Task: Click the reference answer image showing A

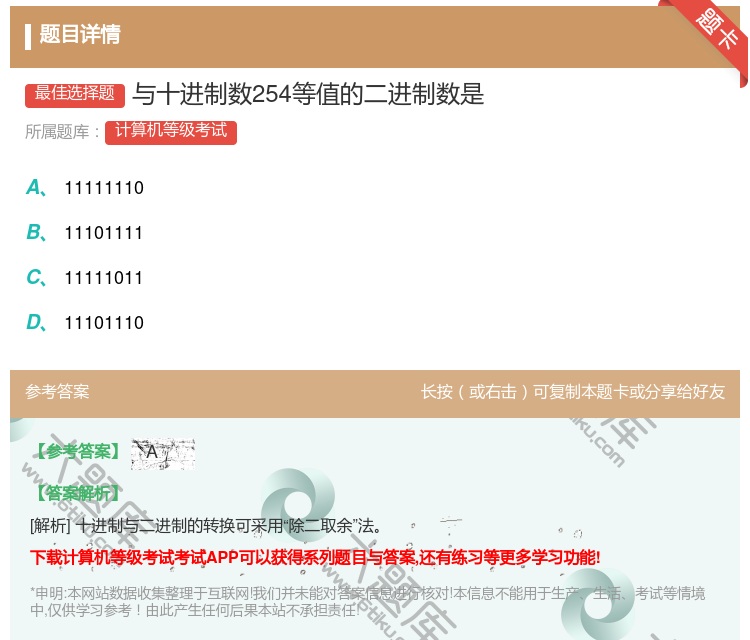Action: [163, 453]
